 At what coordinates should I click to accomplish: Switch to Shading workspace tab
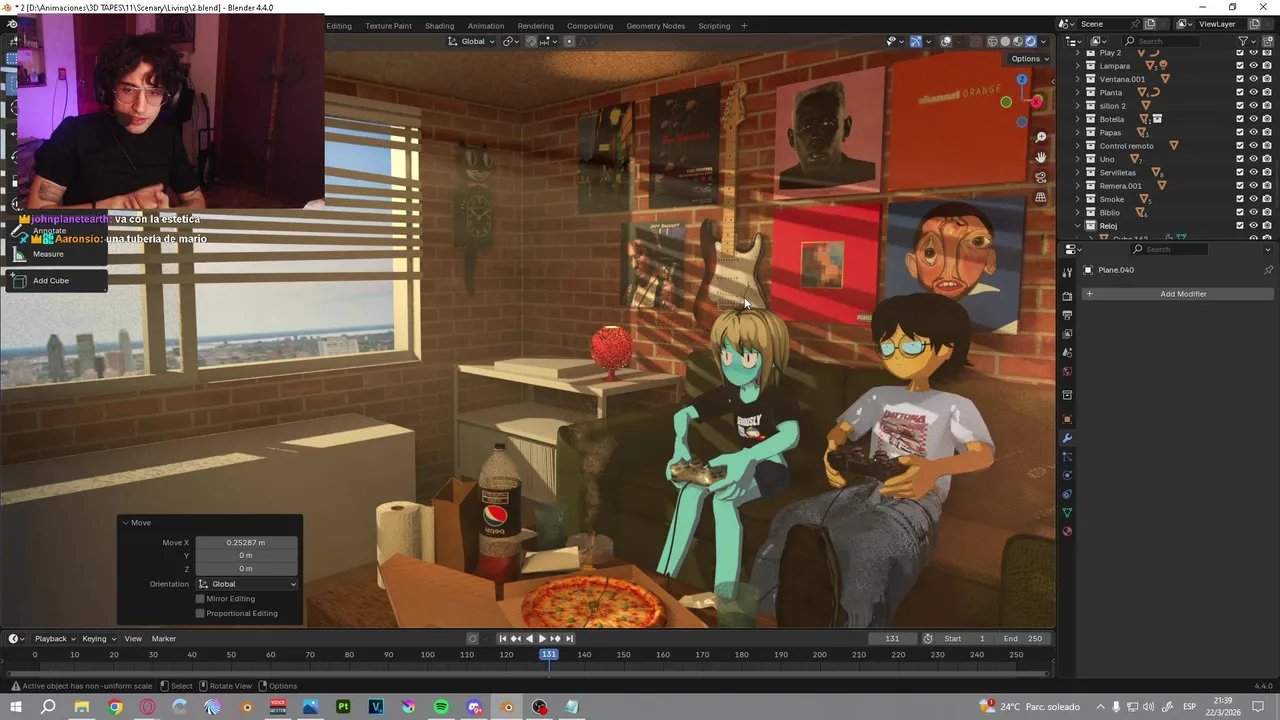point(439,26)
